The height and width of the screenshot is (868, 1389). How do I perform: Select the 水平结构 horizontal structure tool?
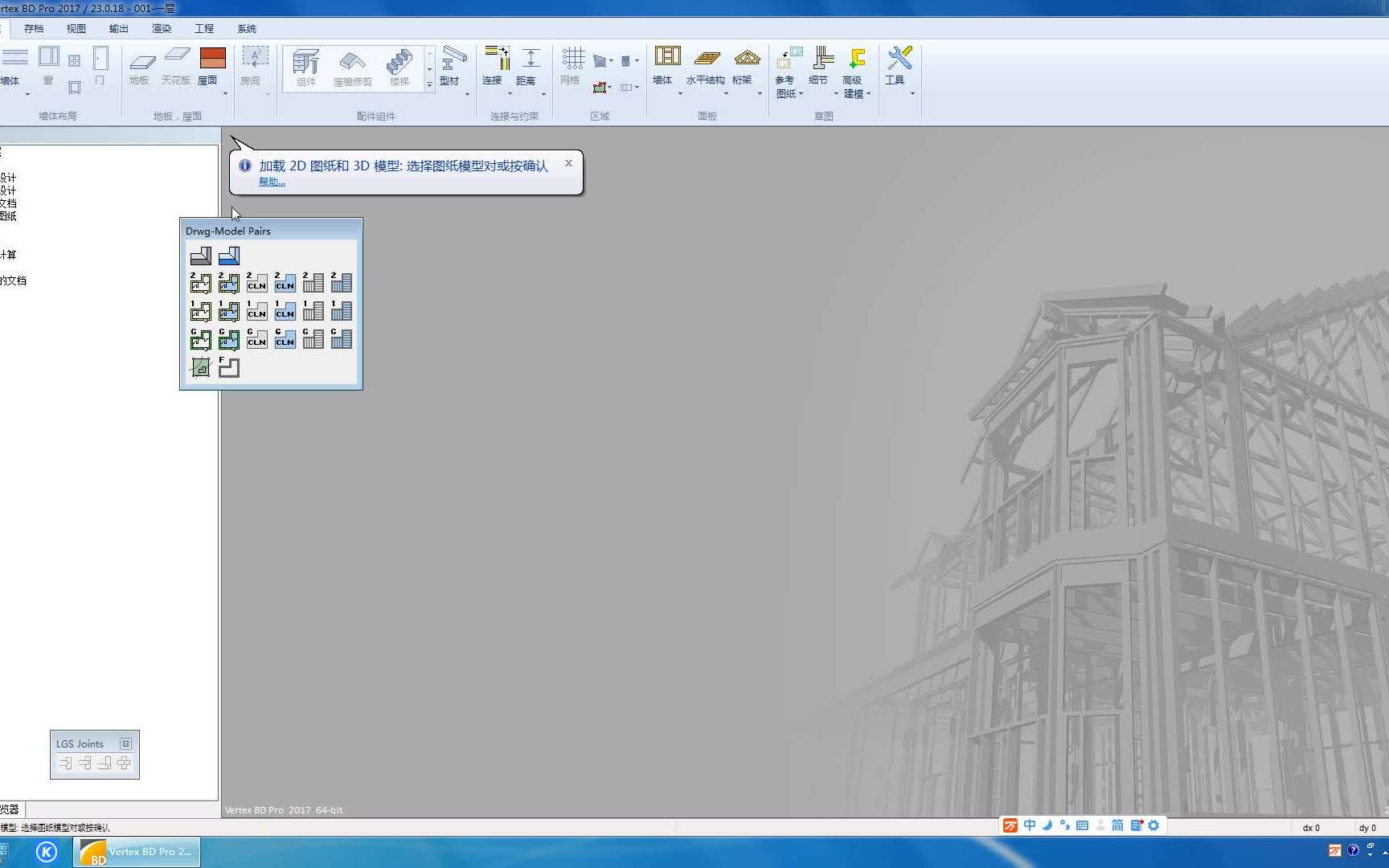click(x=706, y=68)
